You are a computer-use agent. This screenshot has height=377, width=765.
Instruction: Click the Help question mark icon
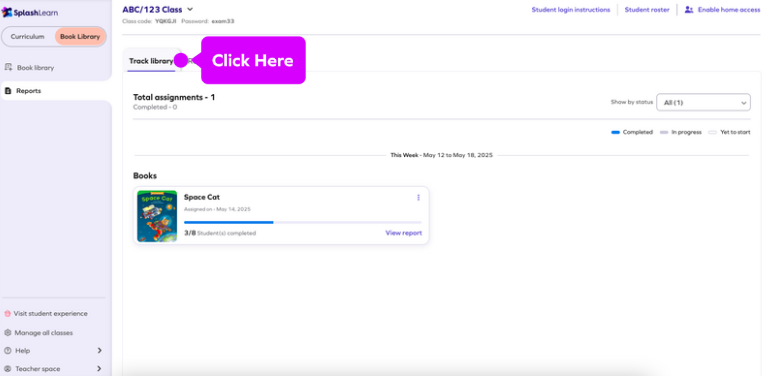tap(7, 351)
